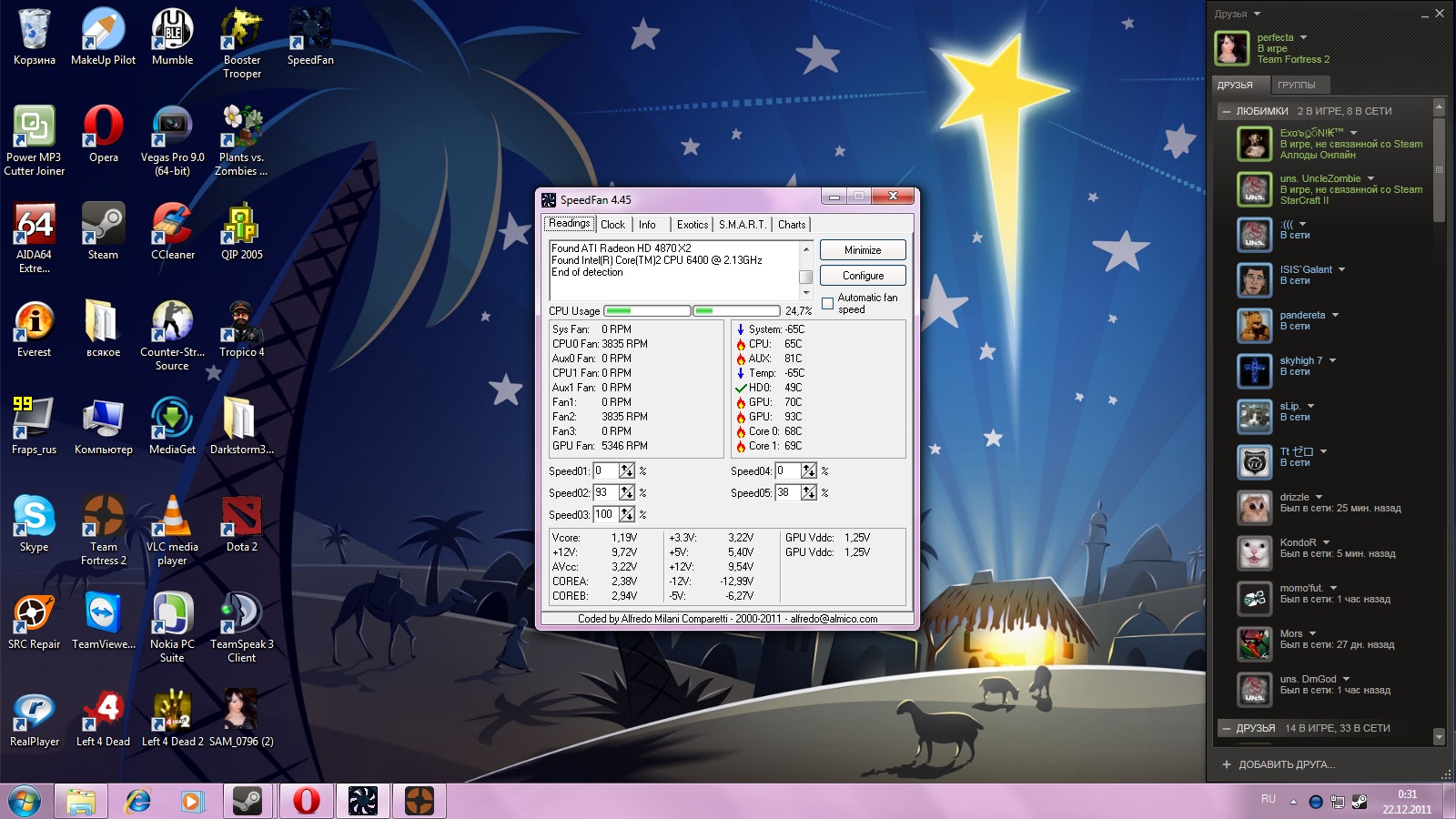The height and width of the screenshot is (819, 1456).
Task: Launch TeamViewer desktop shortcut
Action: [103, 621]
